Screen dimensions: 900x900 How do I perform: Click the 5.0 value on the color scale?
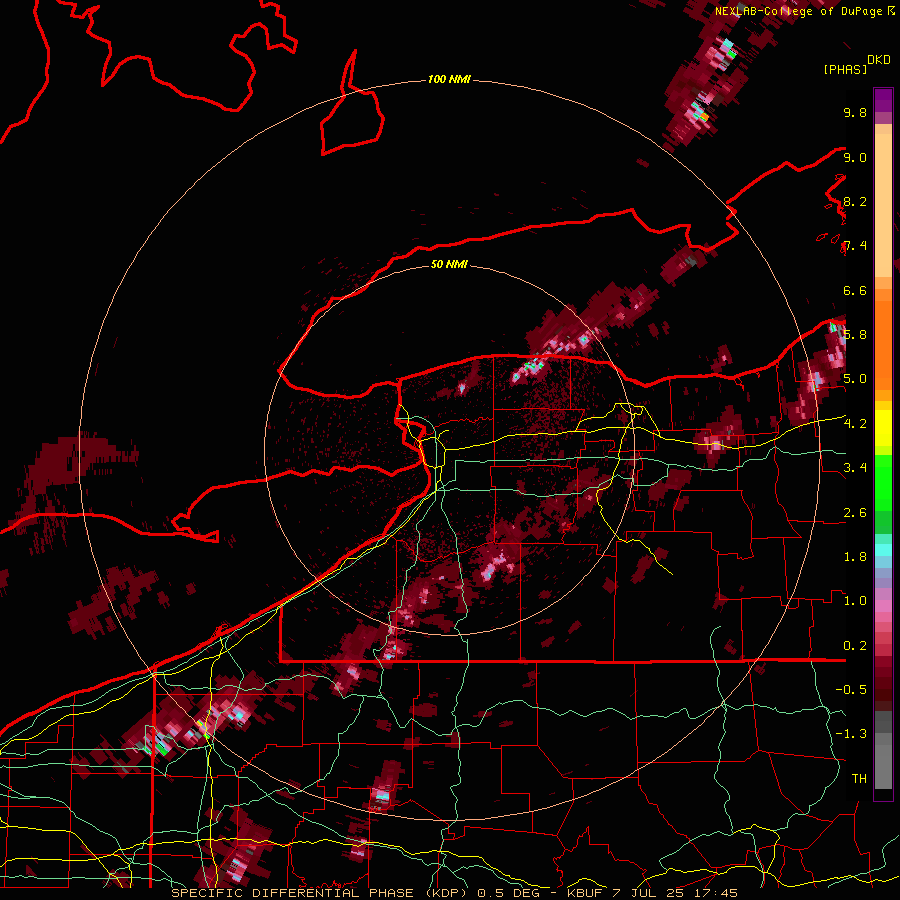click(855, 379)
